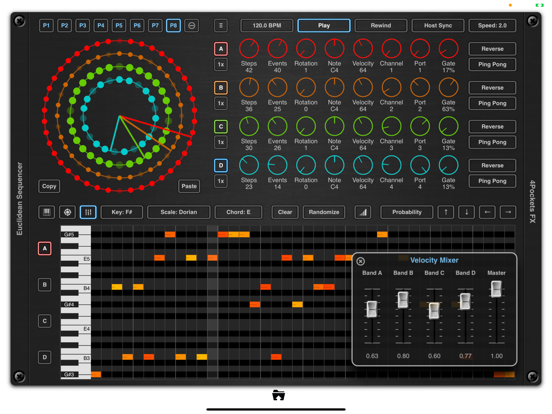Viewport: 552px width, 414px height.
Task: Shift pattern right with the right arrow
Action: [x=508, y=212]
